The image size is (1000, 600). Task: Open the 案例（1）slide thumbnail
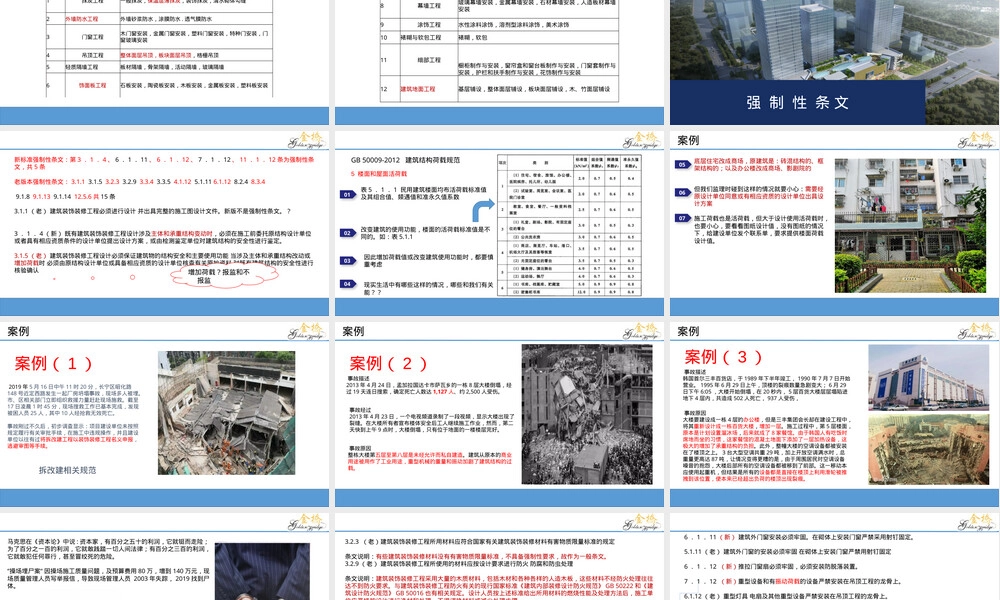coord(165,414)
